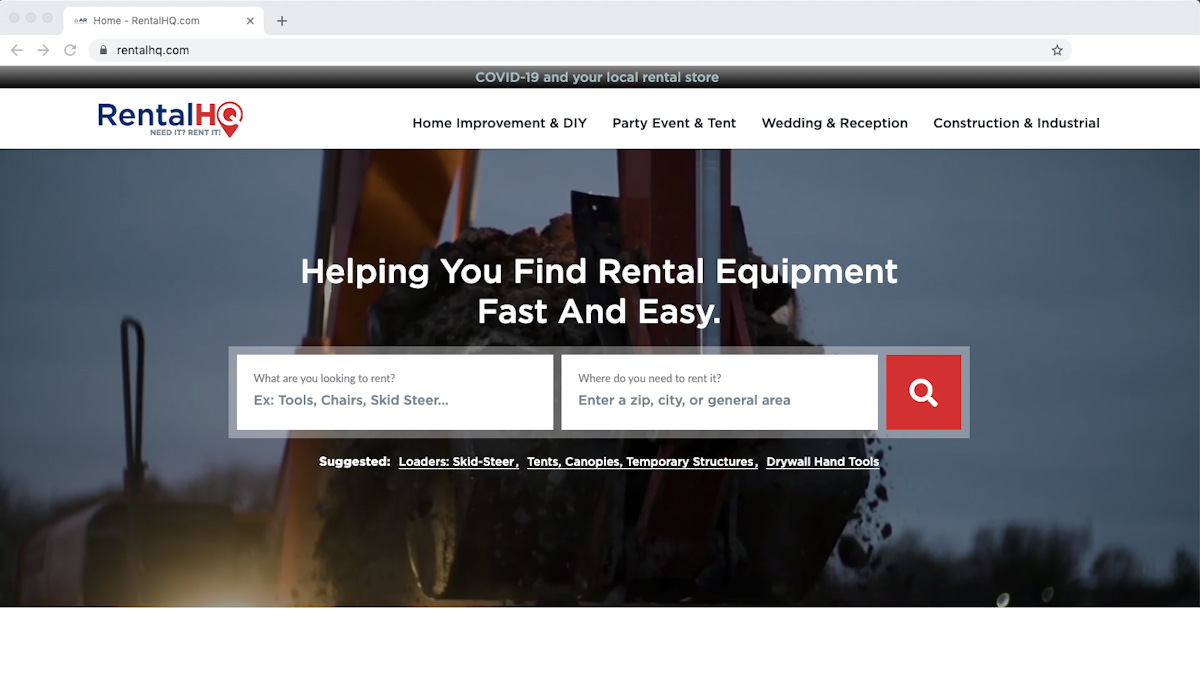Open the Construction & Industrial menu
This screenshot has height=676, width=1200.
pyautogui.click(x=1016, y=123)
